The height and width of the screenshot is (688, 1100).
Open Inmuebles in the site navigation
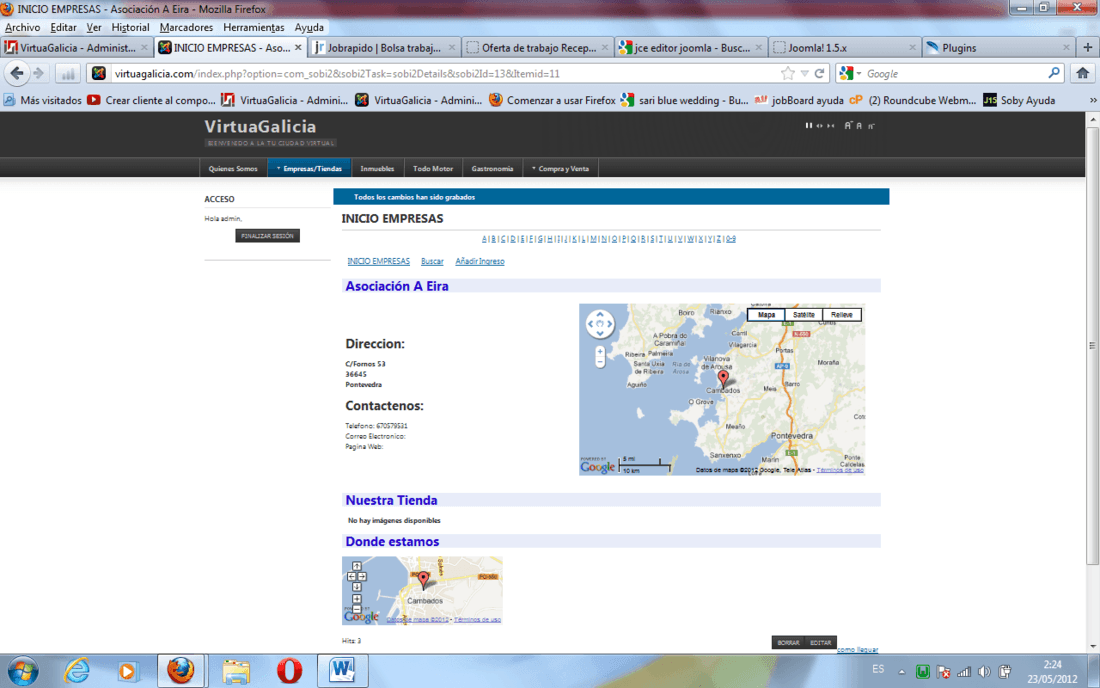[377, 168]
